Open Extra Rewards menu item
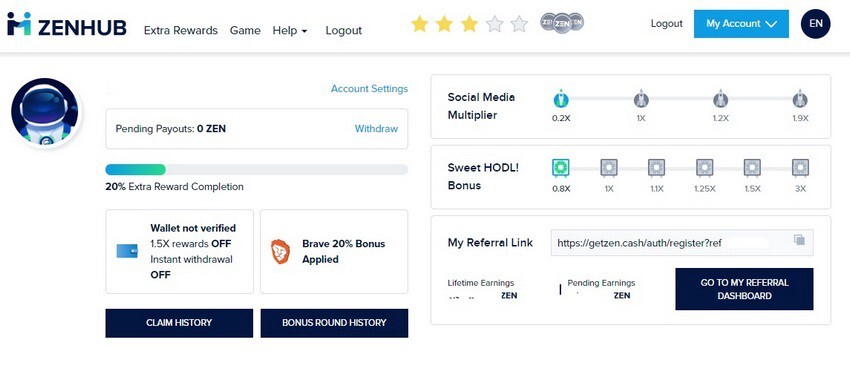This screenshot has width=850, height=369. pos(181,30)
